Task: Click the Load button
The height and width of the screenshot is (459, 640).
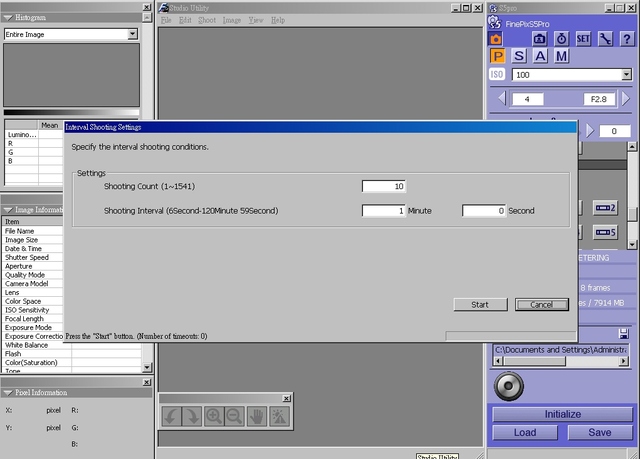Action: pyautogui.click(x=525, y=432)
